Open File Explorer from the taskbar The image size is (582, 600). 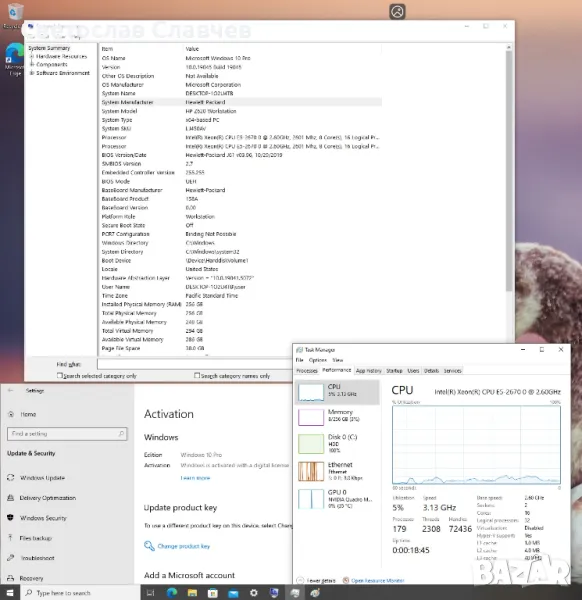192,593
